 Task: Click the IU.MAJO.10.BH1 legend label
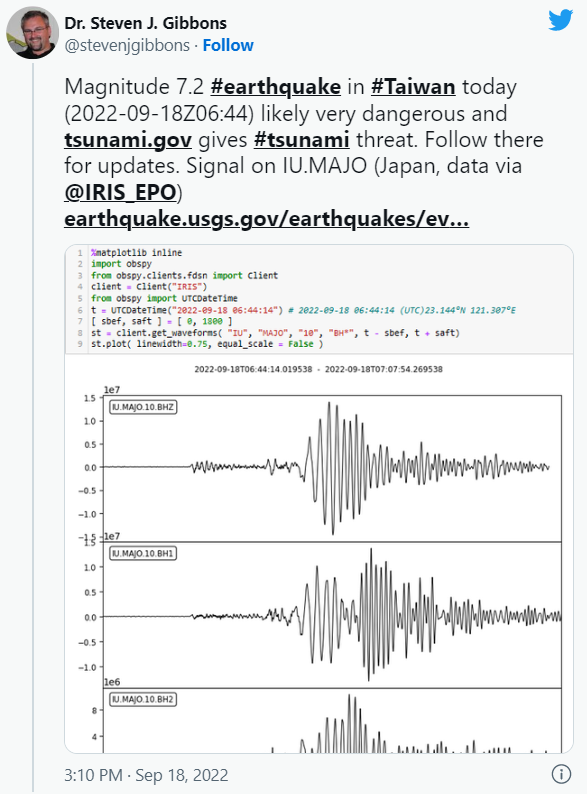[143, 553]
